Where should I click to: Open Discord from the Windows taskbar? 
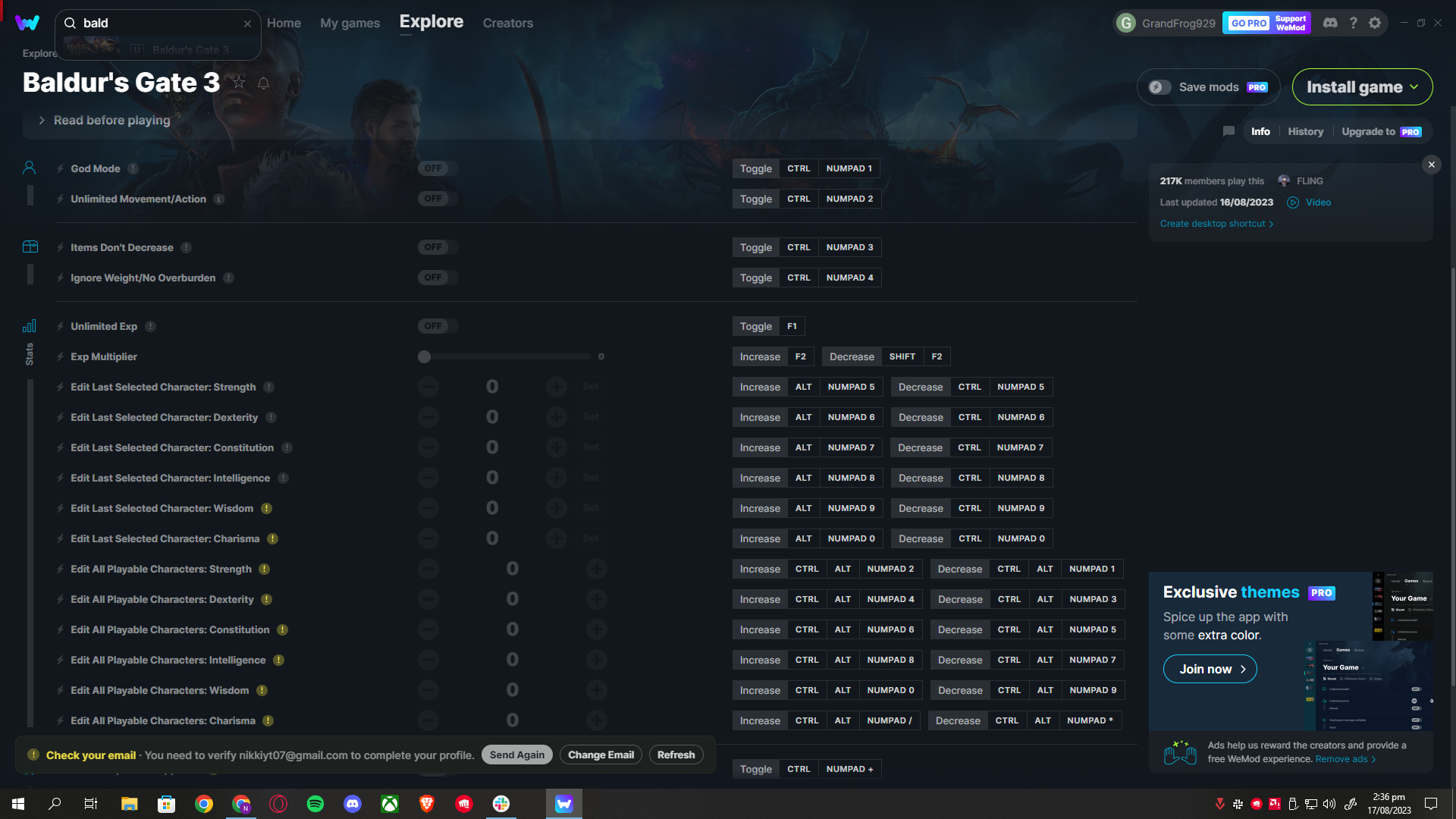(x=353, y=804)
